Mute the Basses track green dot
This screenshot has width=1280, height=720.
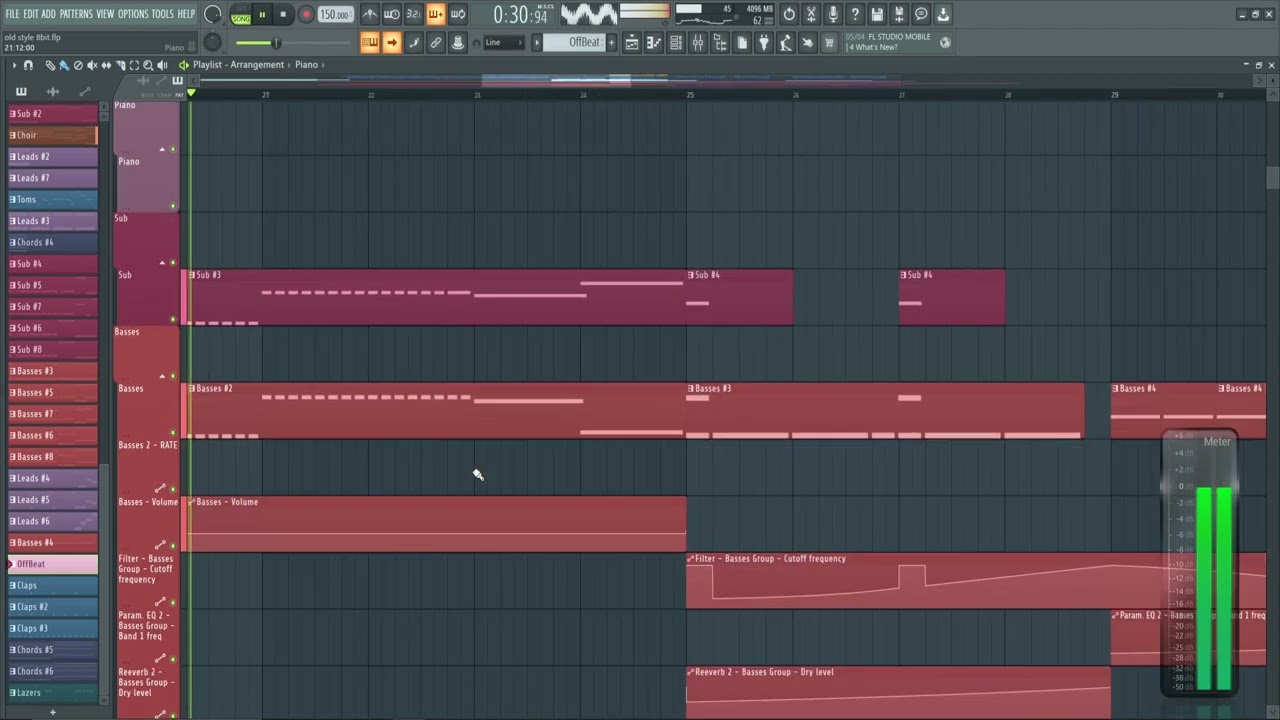173,433
